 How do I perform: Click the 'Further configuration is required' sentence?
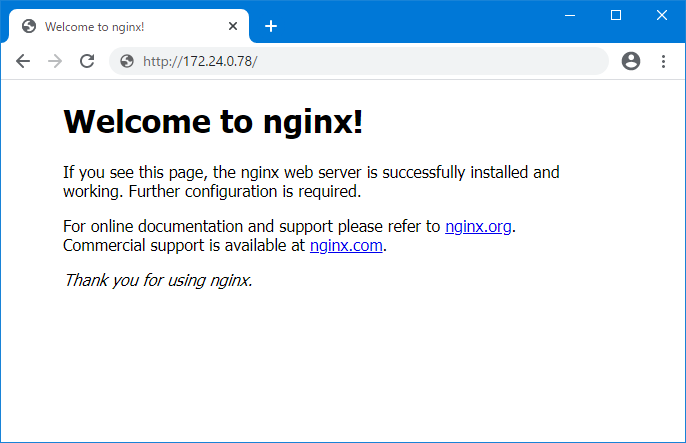[245, 192]
